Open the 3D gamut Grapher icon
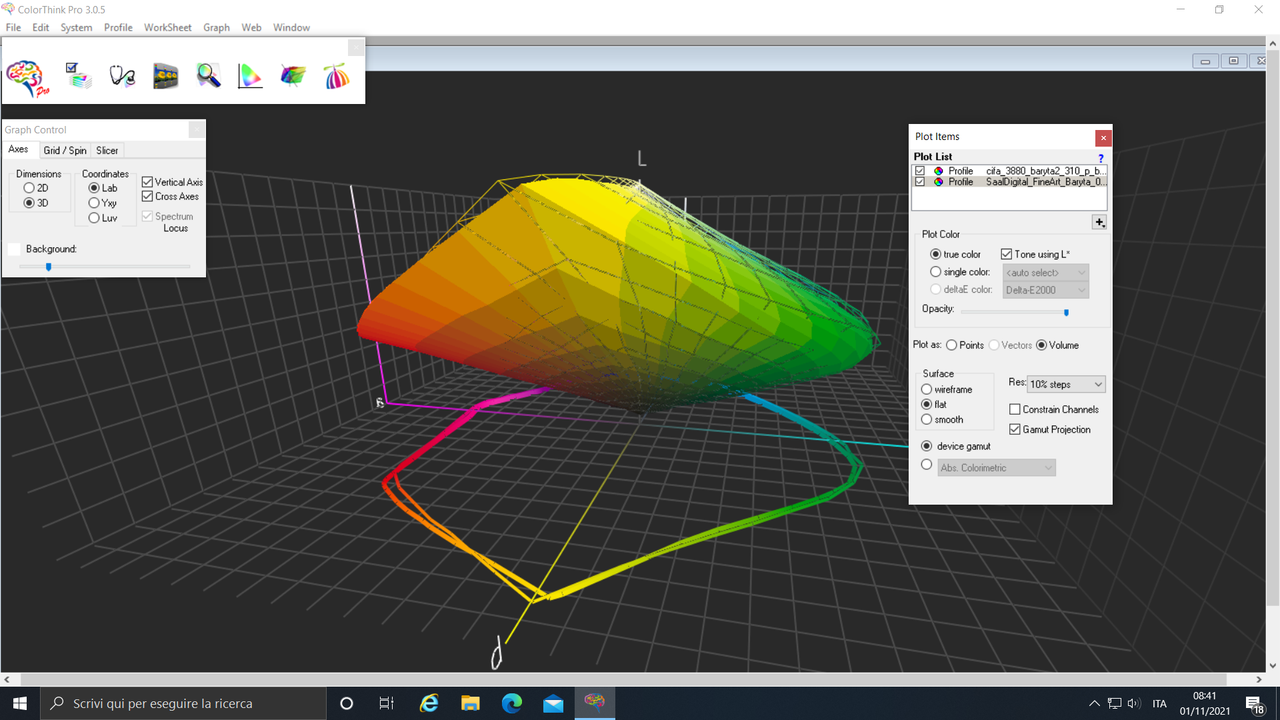Image resolution: width=1280 pixels, height=720 pixels. tap(293, 75)
